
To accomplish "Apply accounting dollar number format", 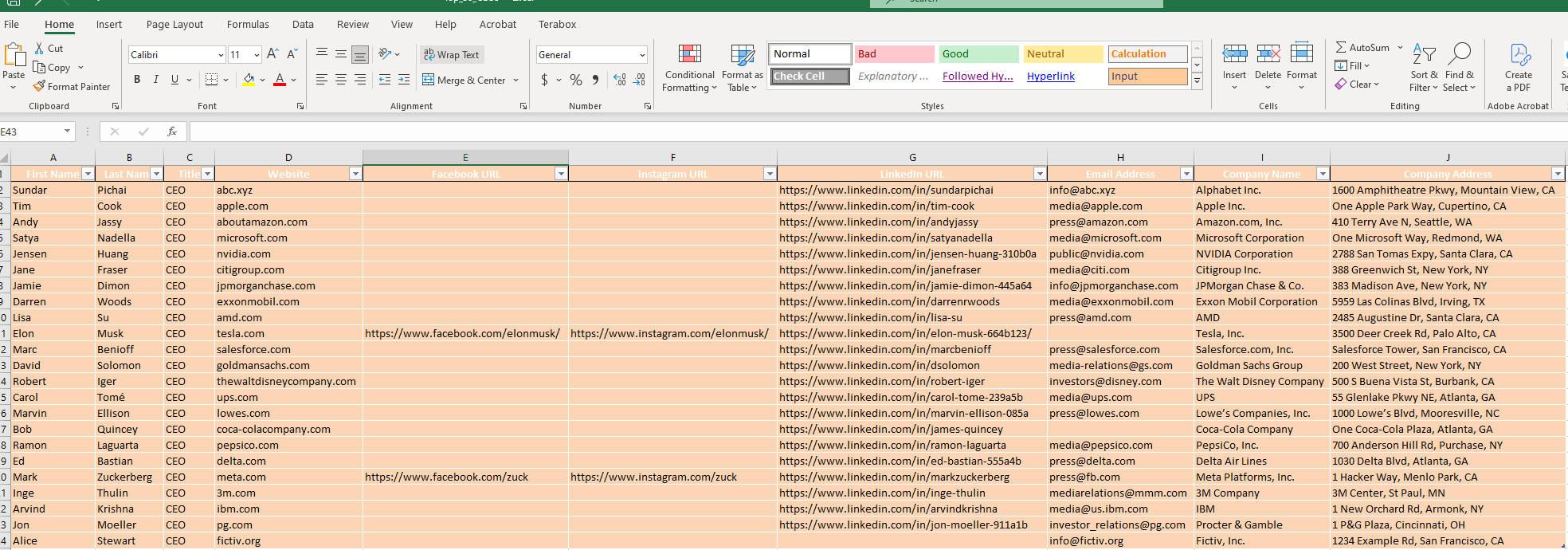I will [x=544, y=80].
